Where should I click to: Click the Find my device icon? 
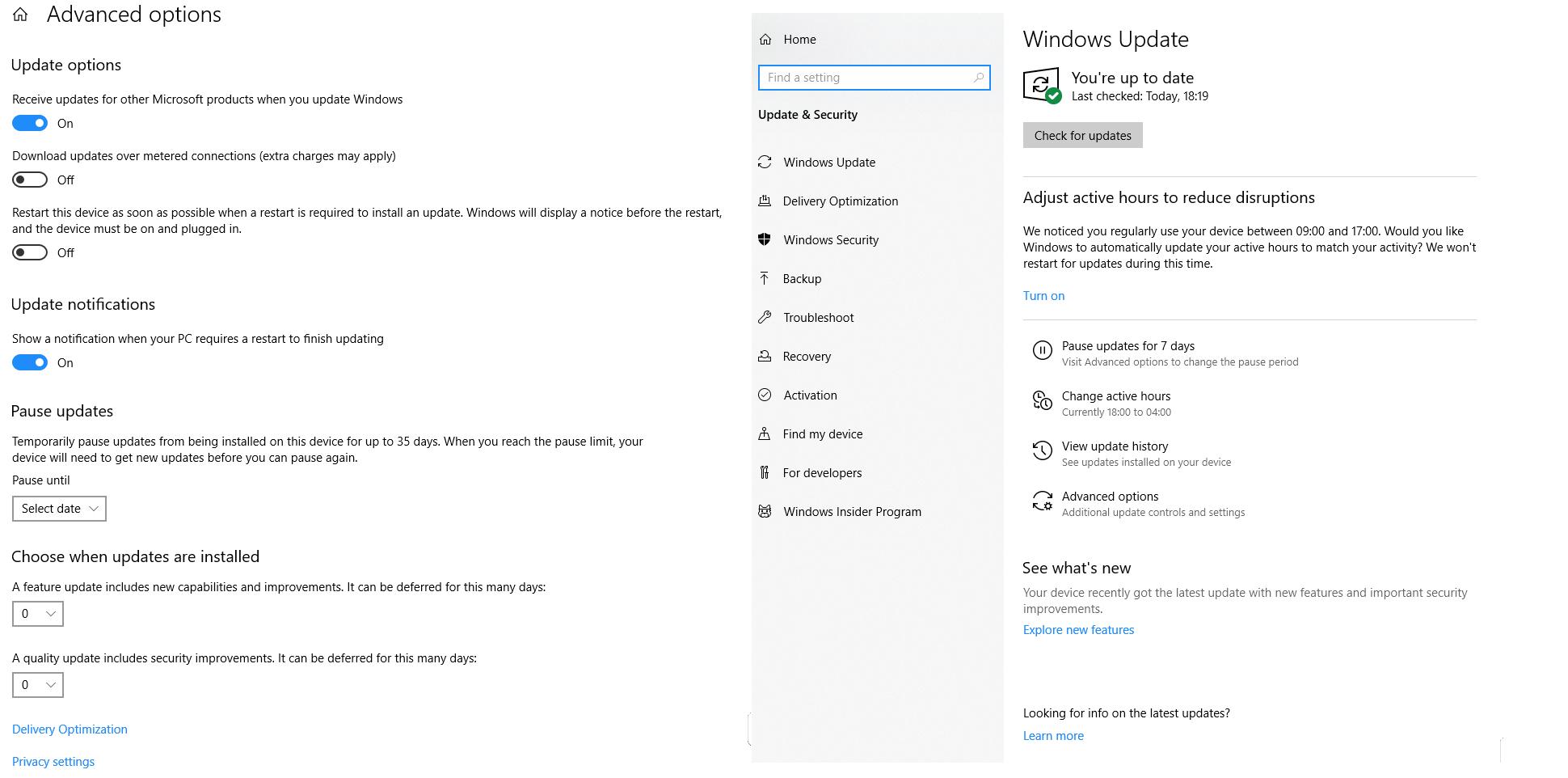pos(765,433)
